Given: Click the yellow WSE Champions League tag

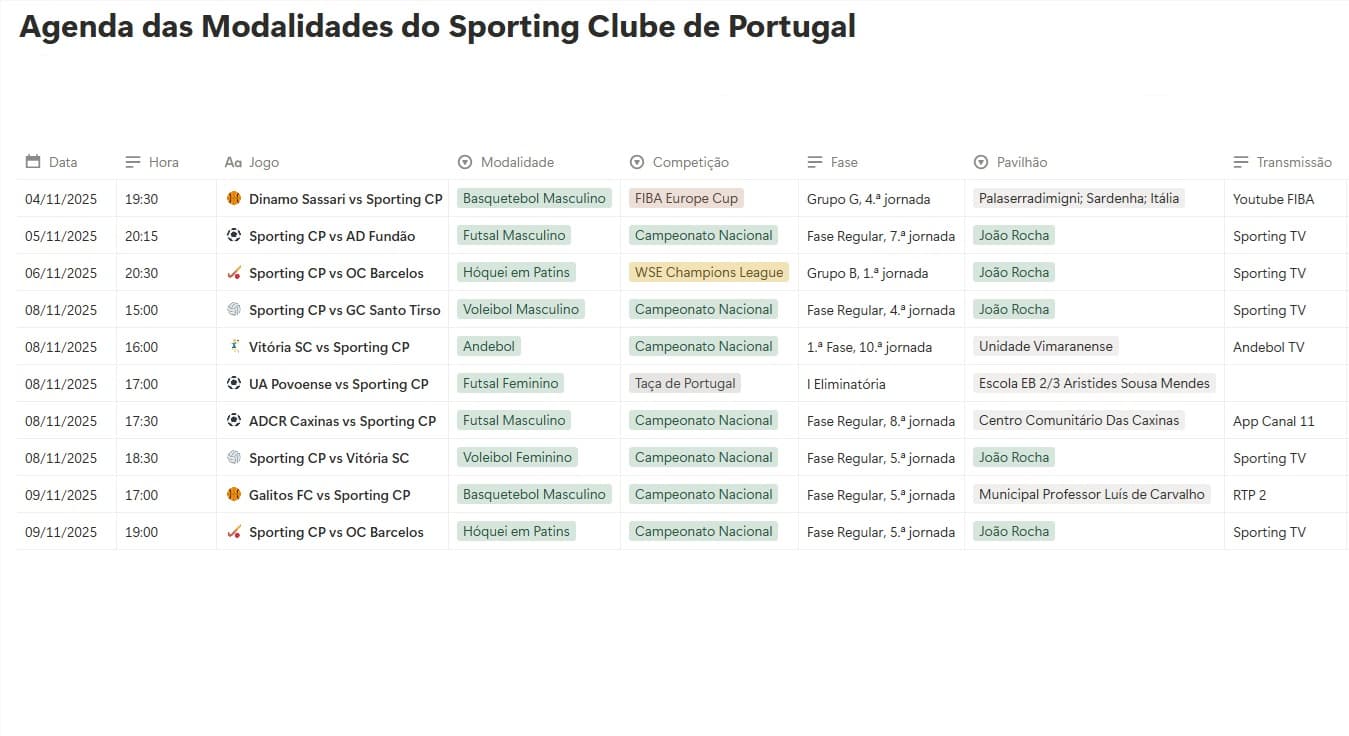Looking at the screenshot, I should click(709, 272).
